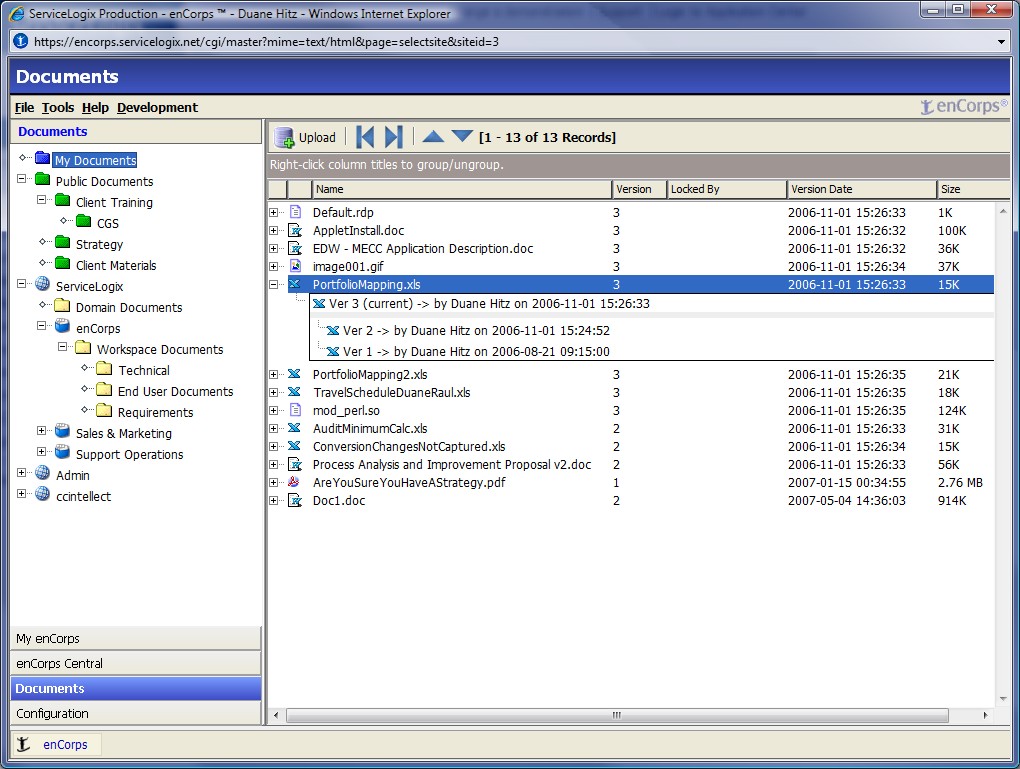Open the address bar dropdown arrow
Viewport: 1020px width, 769px height.
1001,42
